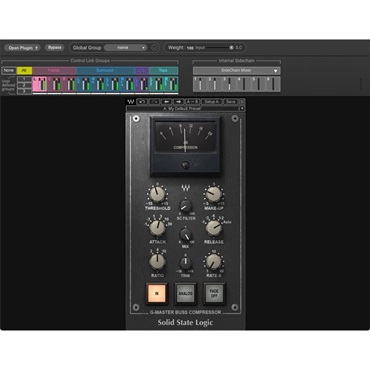Toggle the ANALOG button
Image resolution: width=370 pixels, height=370 pixels.
pos(185,294)
